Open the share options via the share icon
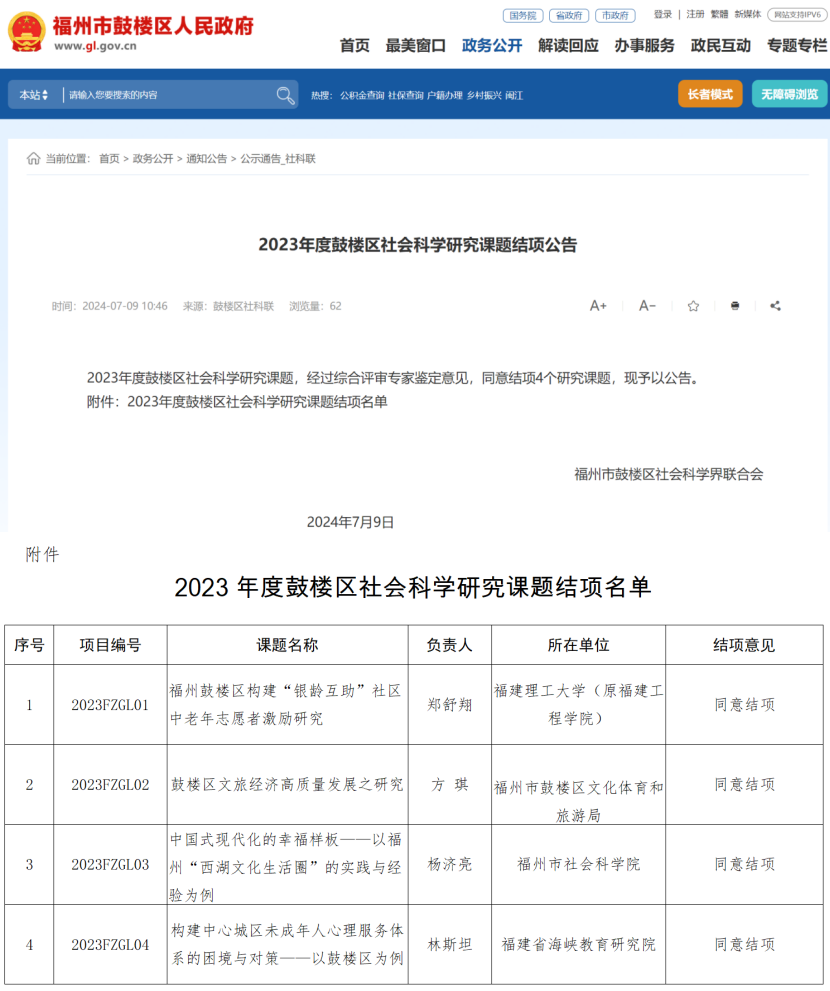 point(776,306)
